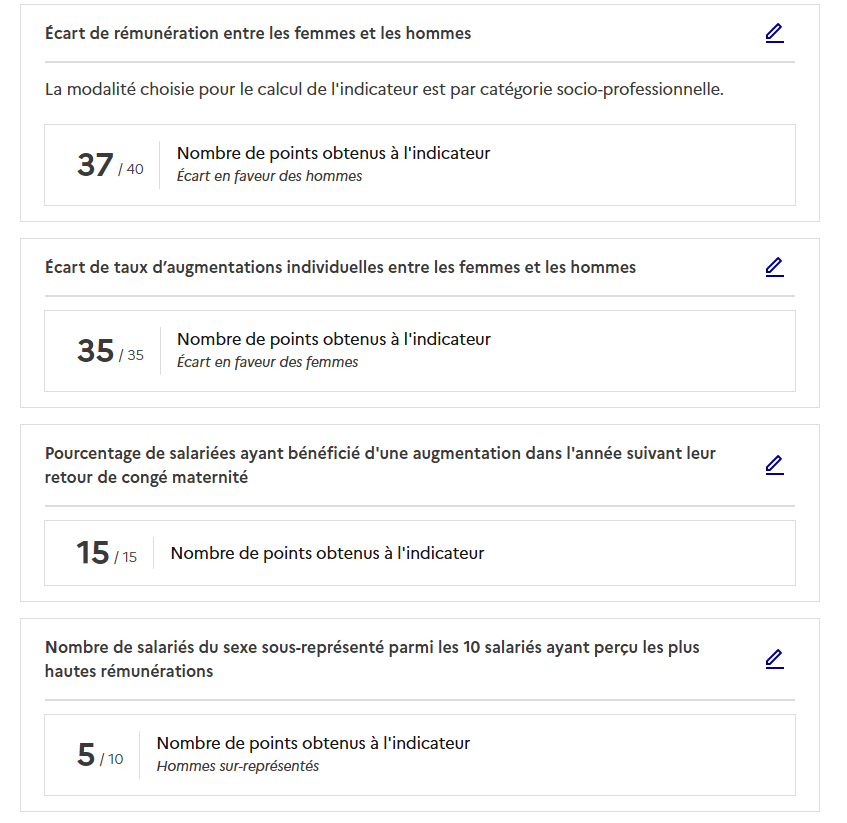The image size is (847, 823).
Task: Edit the remuneration gap indicator (Écart de rémunération)
Action: point(774,34)
